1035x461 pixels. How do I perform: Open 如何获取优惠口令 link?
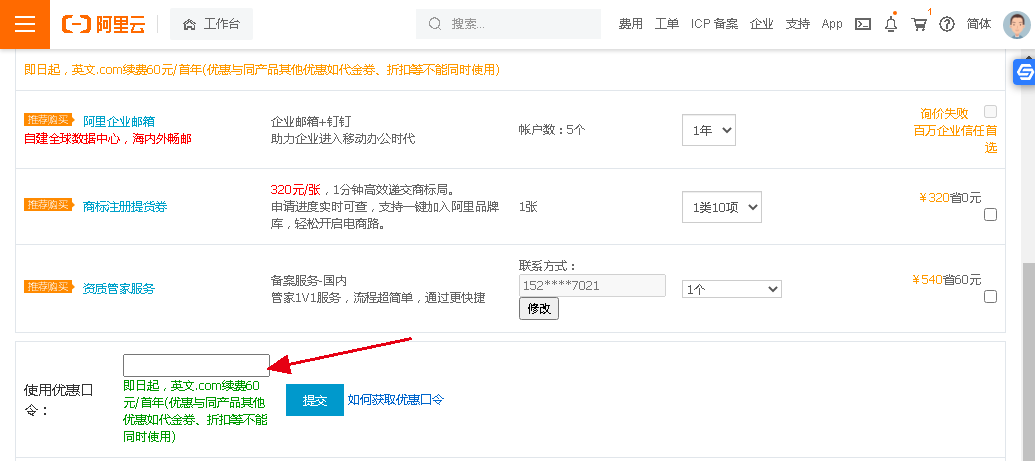click(x=396, y=400)
